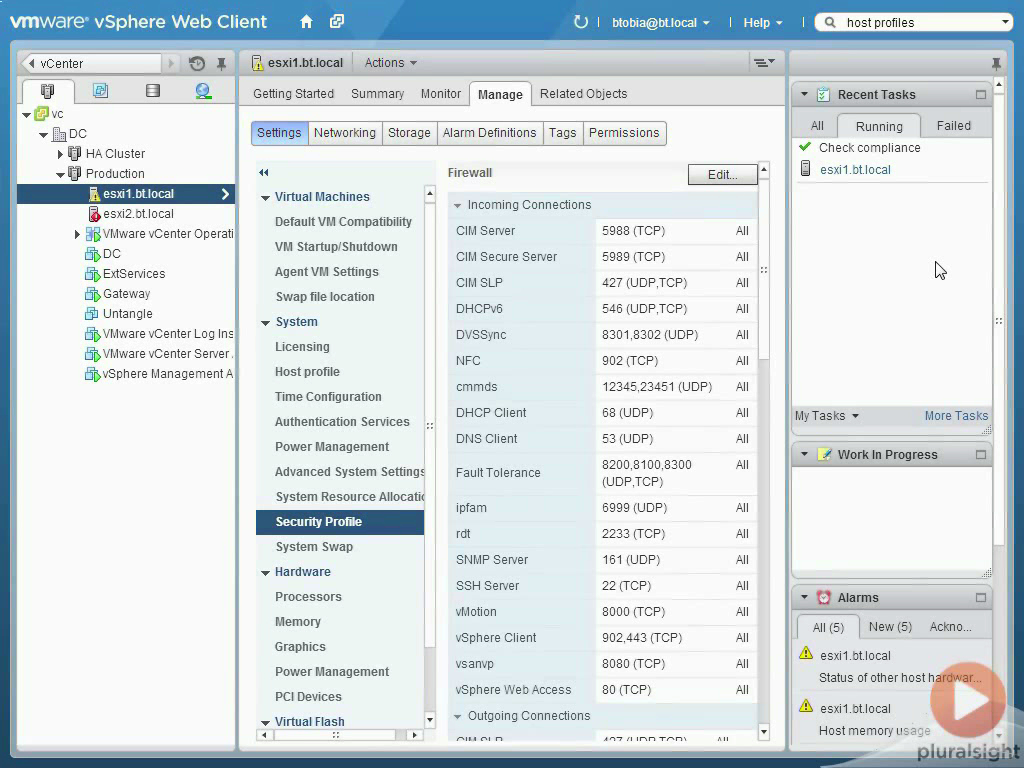Open Advanced System Settings
The width and height of the screenshot is (1024, 768).
click(349, 472)
